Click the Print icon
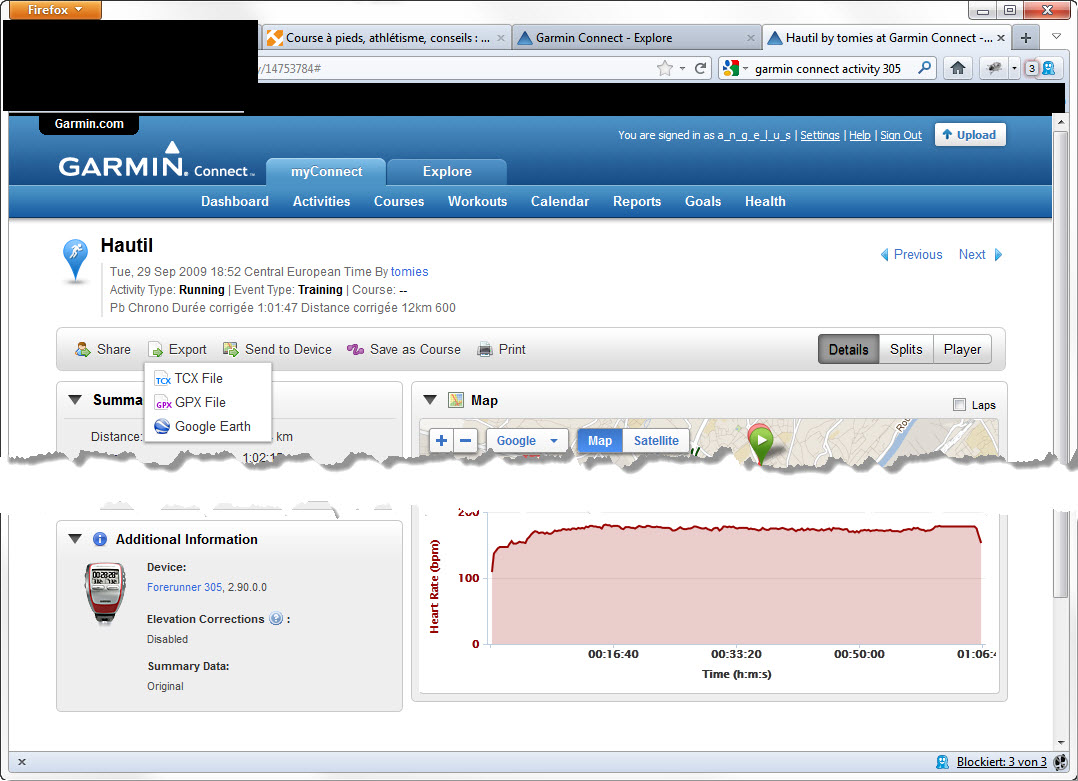 tap(485, 350)
